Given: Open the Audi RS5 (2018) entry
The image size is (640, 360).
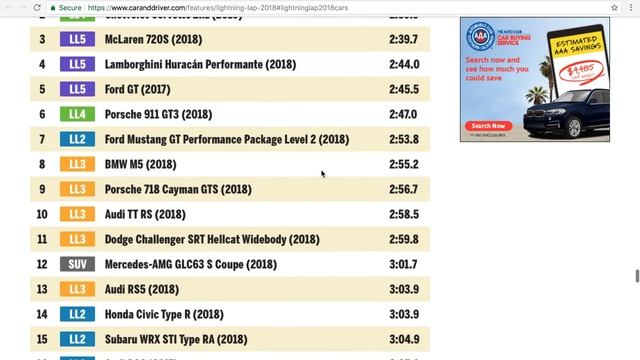Looking at the screenshot, I should pos(142,289).
